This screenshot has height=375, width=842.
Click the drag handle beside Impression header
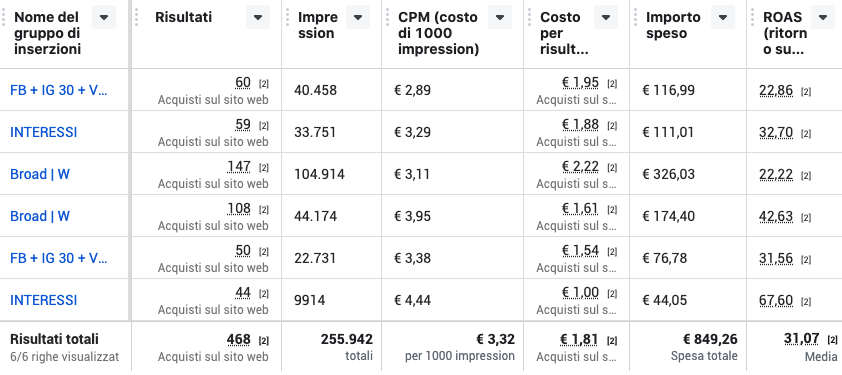tap(287, 17)
